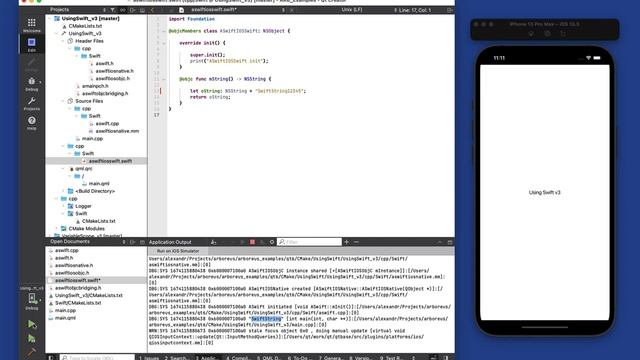Open the 3 Application Output pane
640x360 pixels.
(207, 358)
